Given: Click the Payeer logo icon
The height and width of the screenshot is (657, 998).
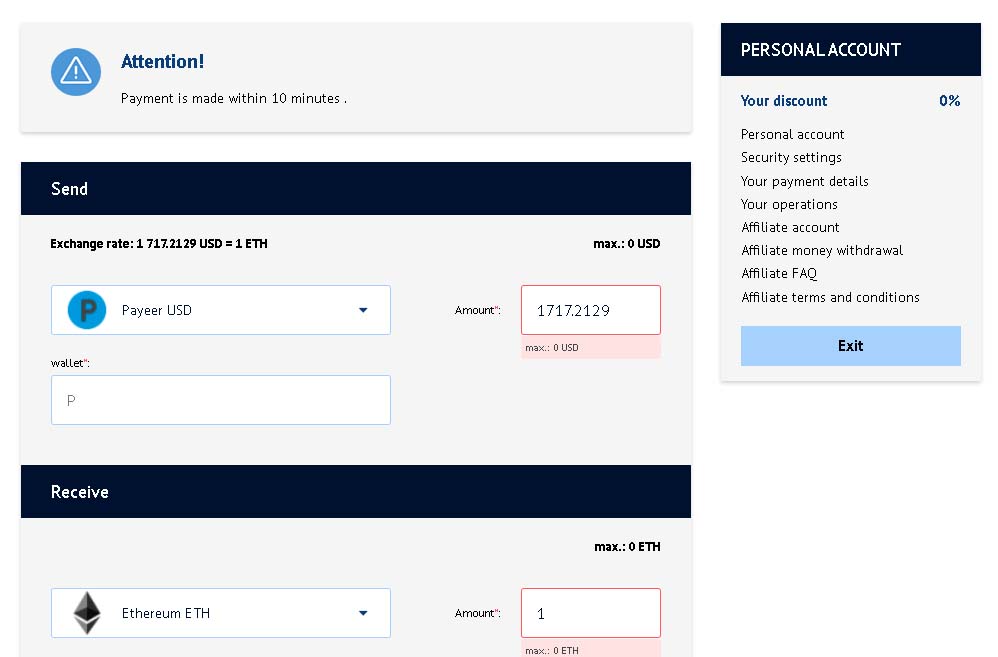Looking at the screenshot, I should (x=87, y=310).
